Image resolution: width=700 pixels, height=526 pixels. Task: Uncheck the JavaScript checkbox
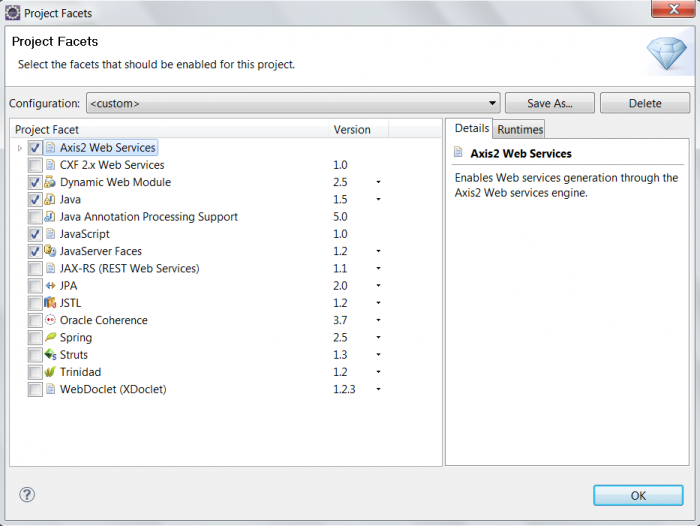coord(35,234)
